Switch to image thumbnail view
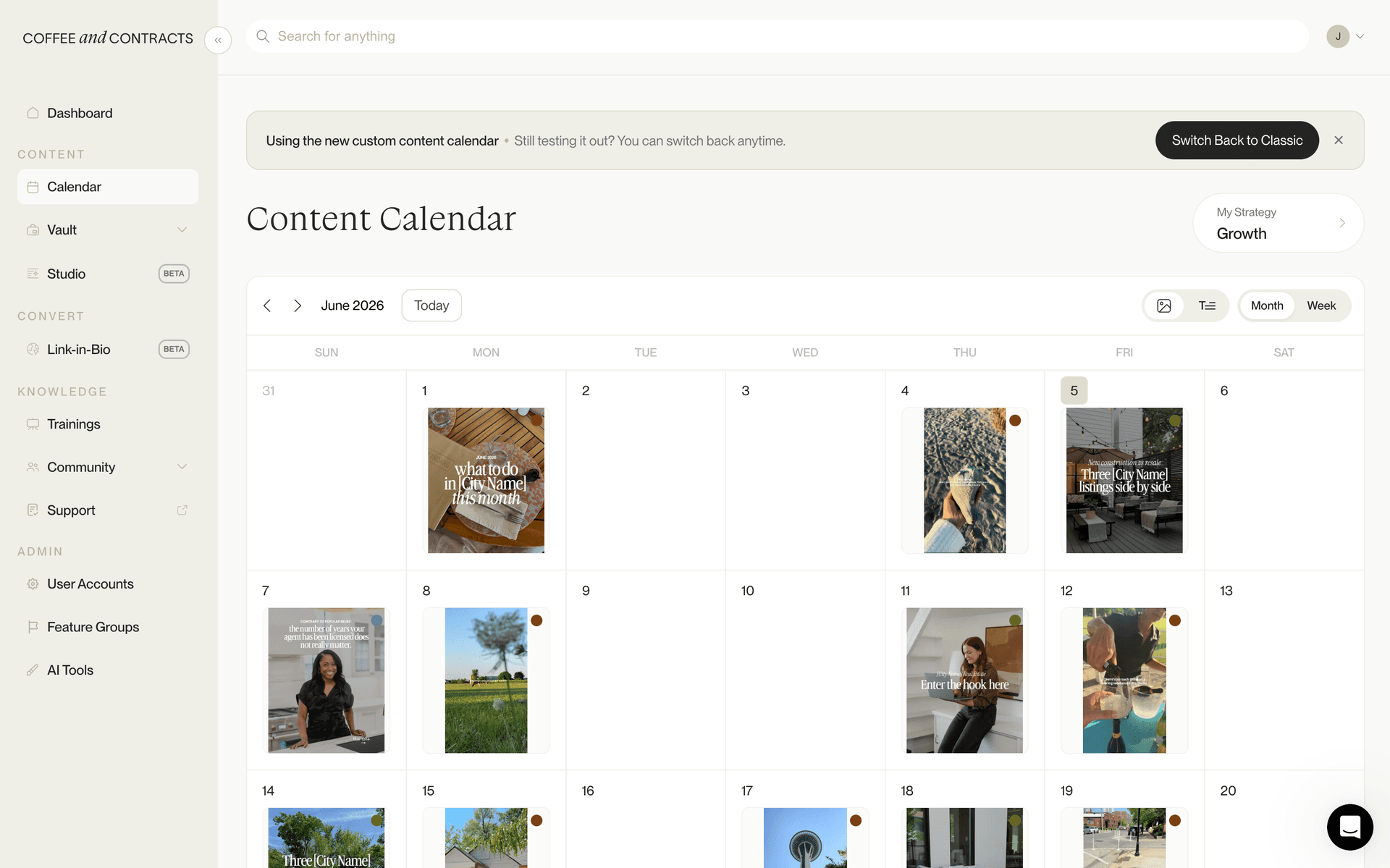This screenshot has width=1390, height=868. coord(1164,306)
